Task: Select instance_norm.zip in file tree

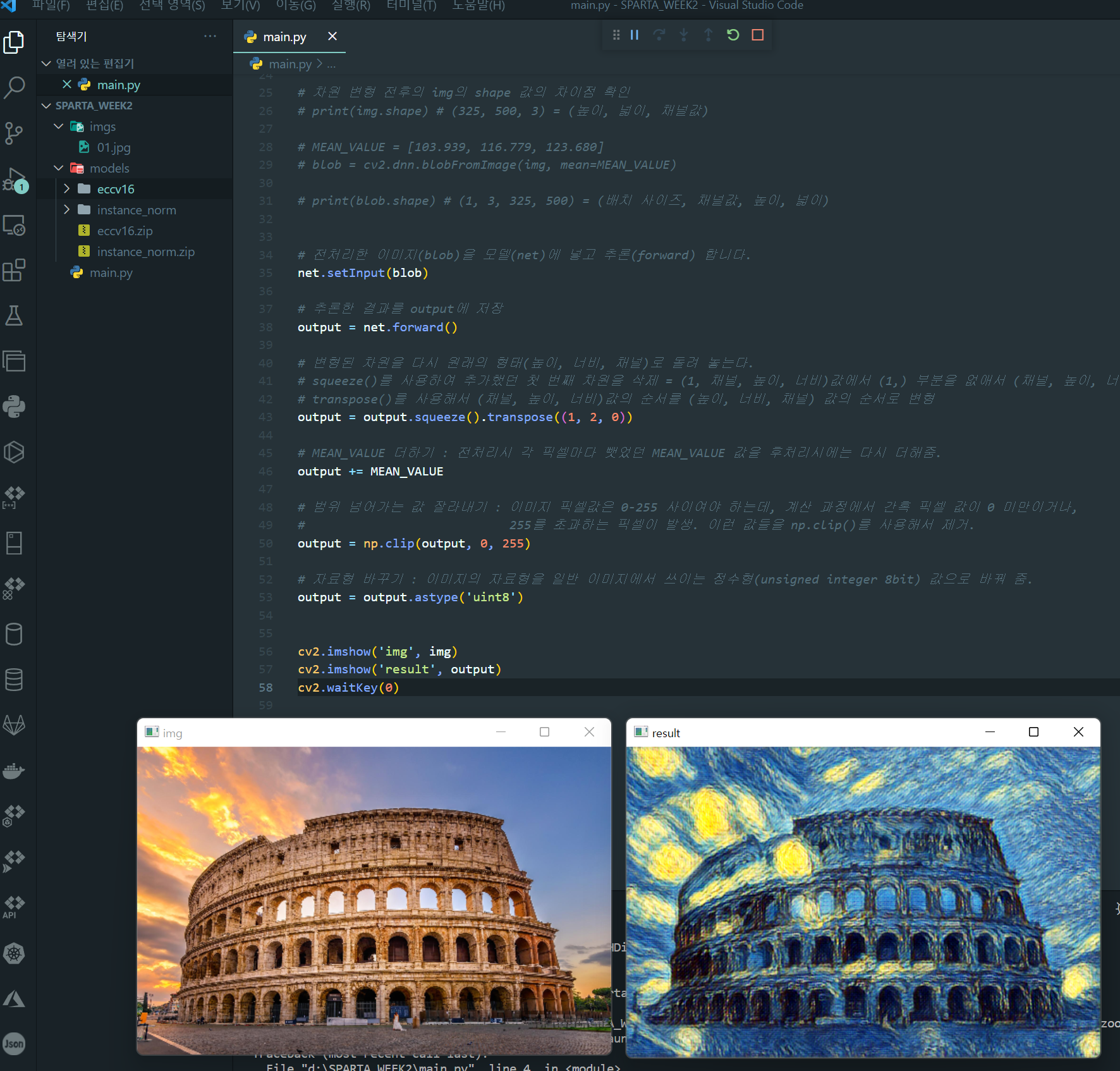Action: [146, 252]
